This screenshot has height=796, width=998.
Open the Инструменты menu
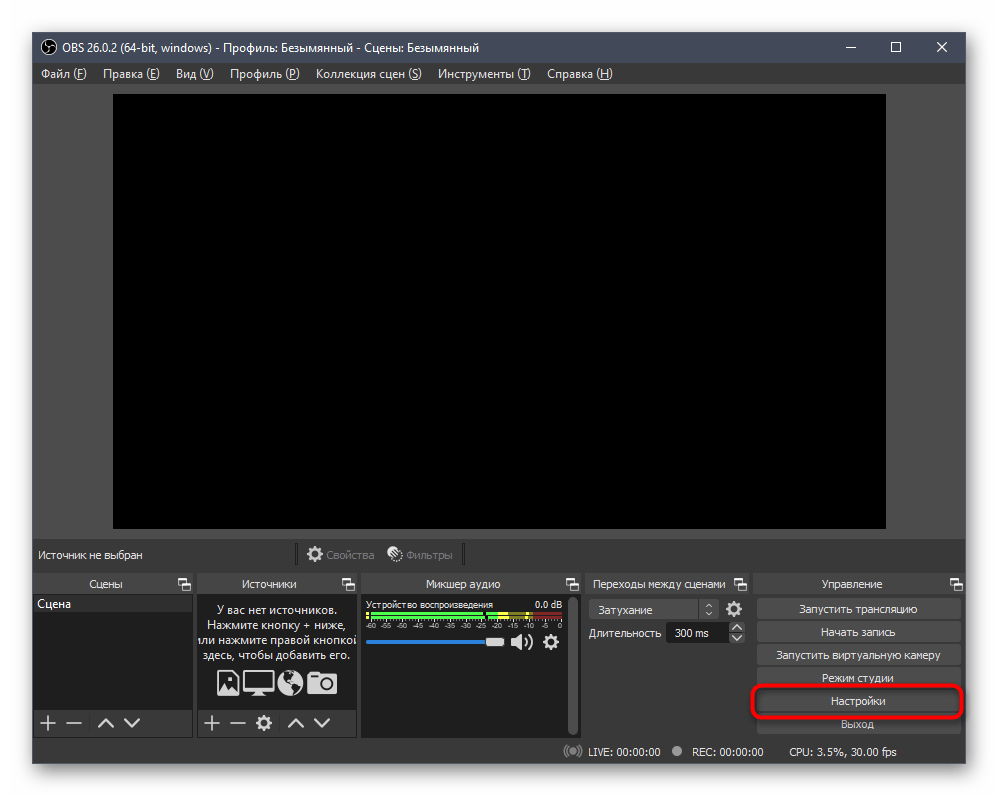pyautogui.click(x=483, y=74)
